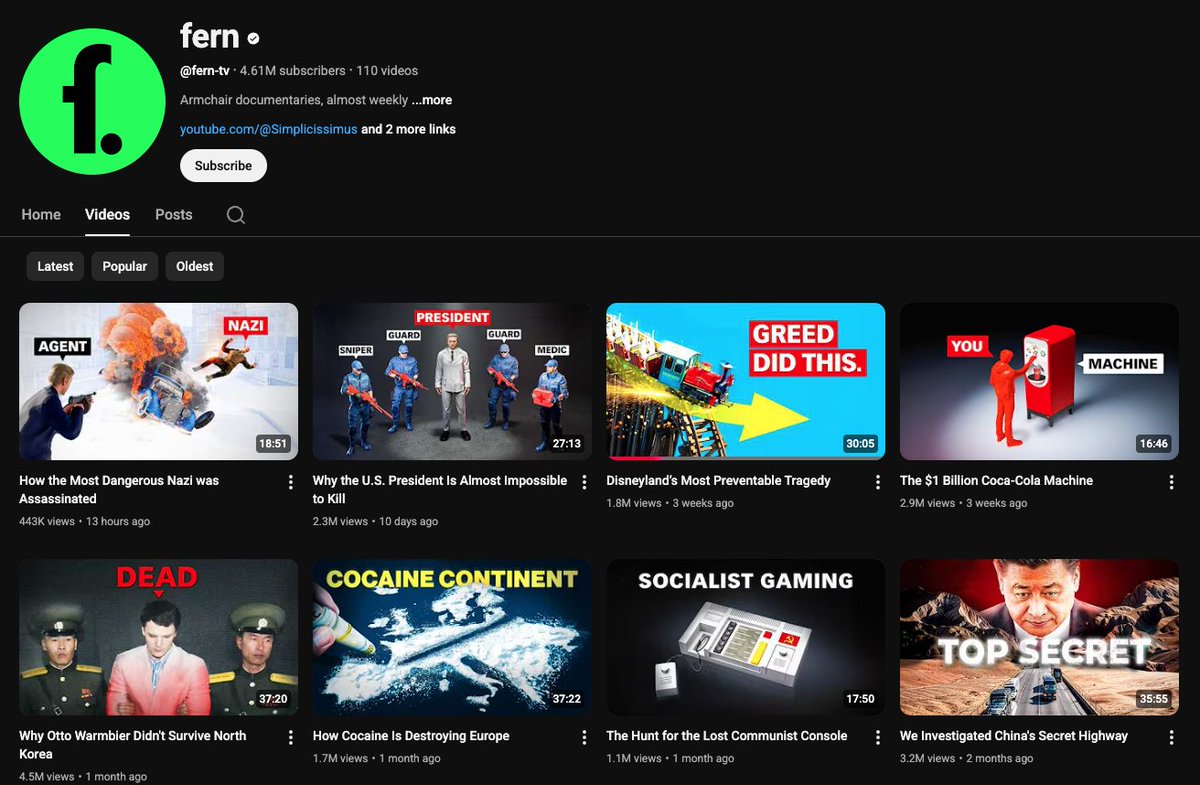The image size is (1200, 785).
Task: Open title 'We Investigated China's Secret Highway'
Action: pyautogui.click(x=1014, y=736)
